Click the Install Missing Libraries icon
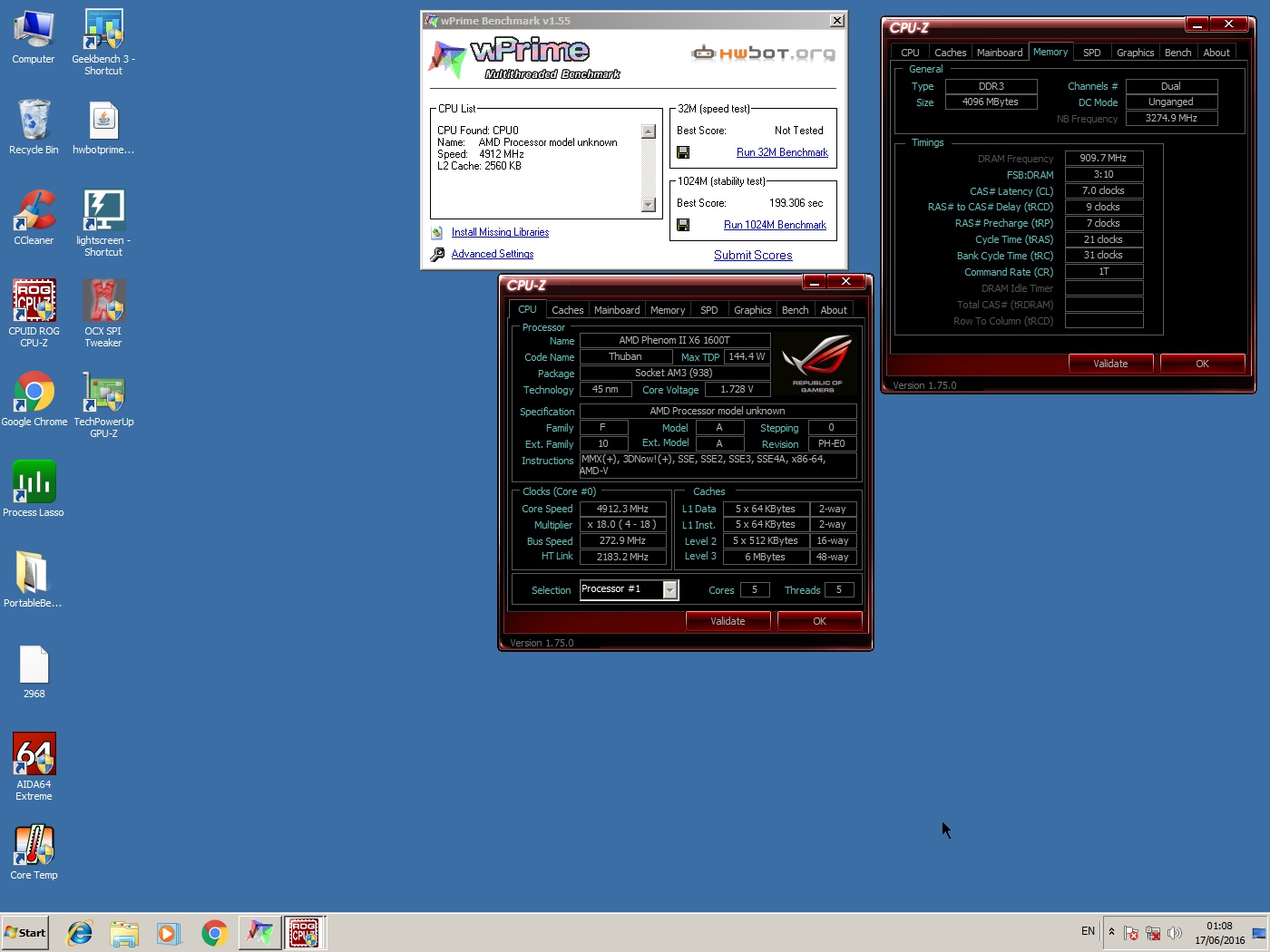Viewport: 1270px width, 952px height. (436, 233)
